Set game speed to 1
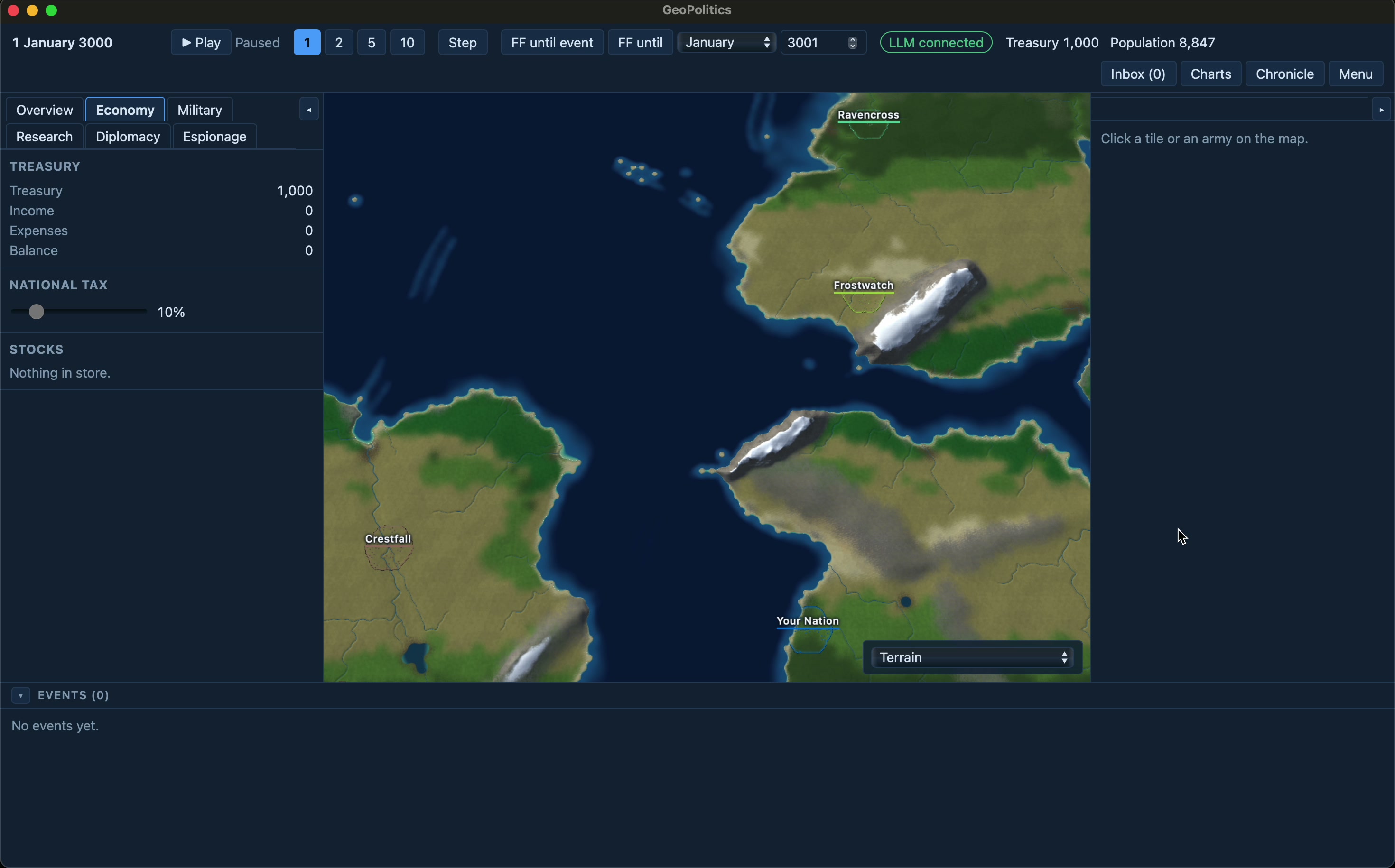Image resolution: width=1395 pixels, height=868 pixels. coord(307,43)
